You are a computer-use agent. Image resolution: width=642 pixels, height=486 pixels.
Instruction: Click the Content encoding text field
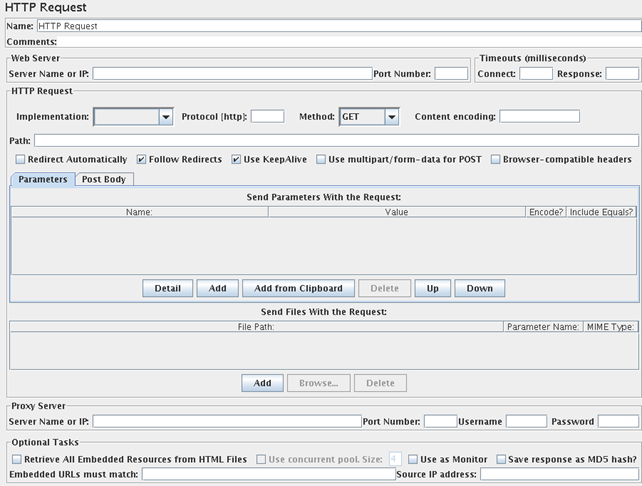coord(539,116)
